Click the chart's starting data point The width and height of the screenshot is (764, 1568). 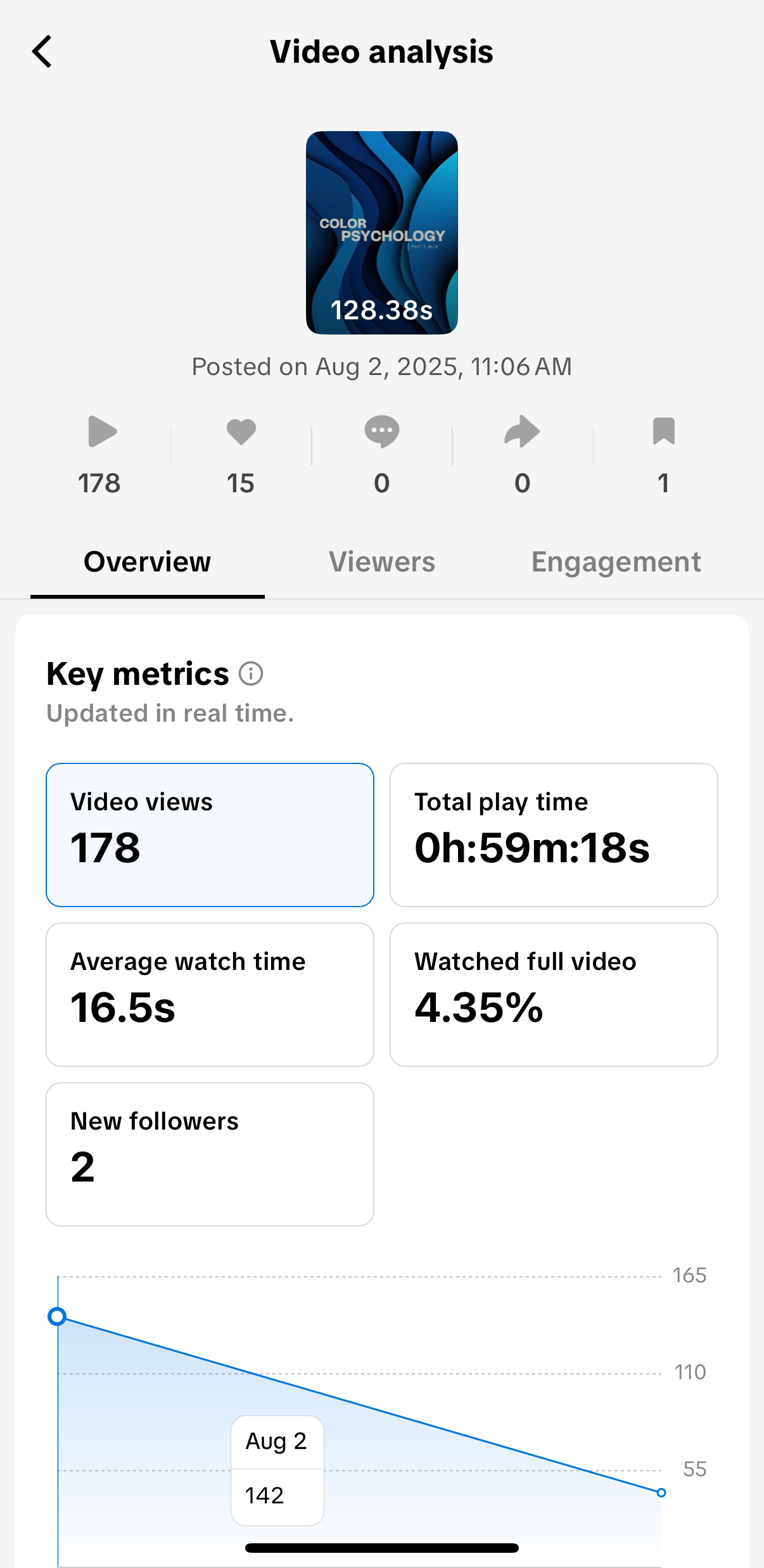[58, 1316]
